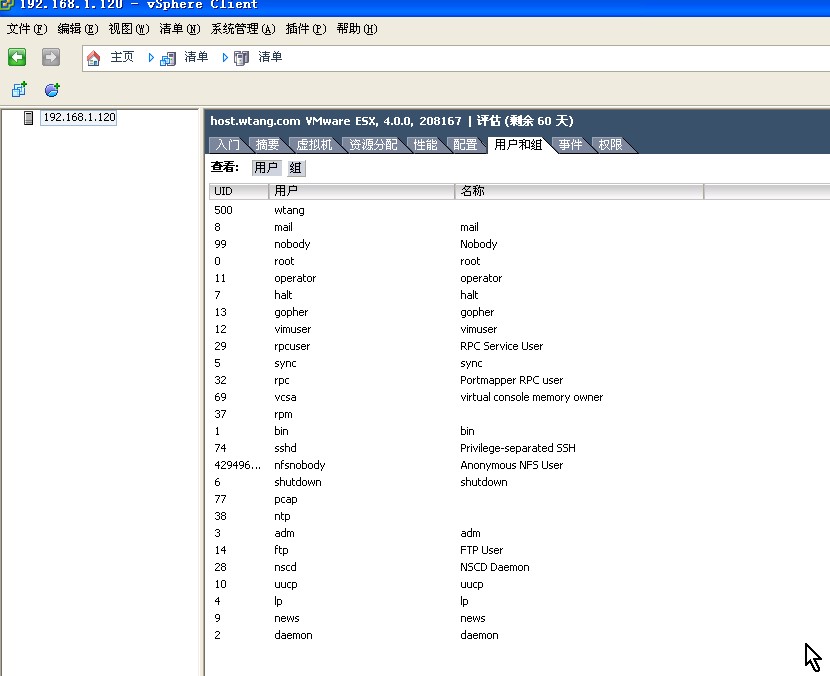Viewport: 830px width, 676px height.
Task: Select the uucp user row
Action: pos(519,584)
